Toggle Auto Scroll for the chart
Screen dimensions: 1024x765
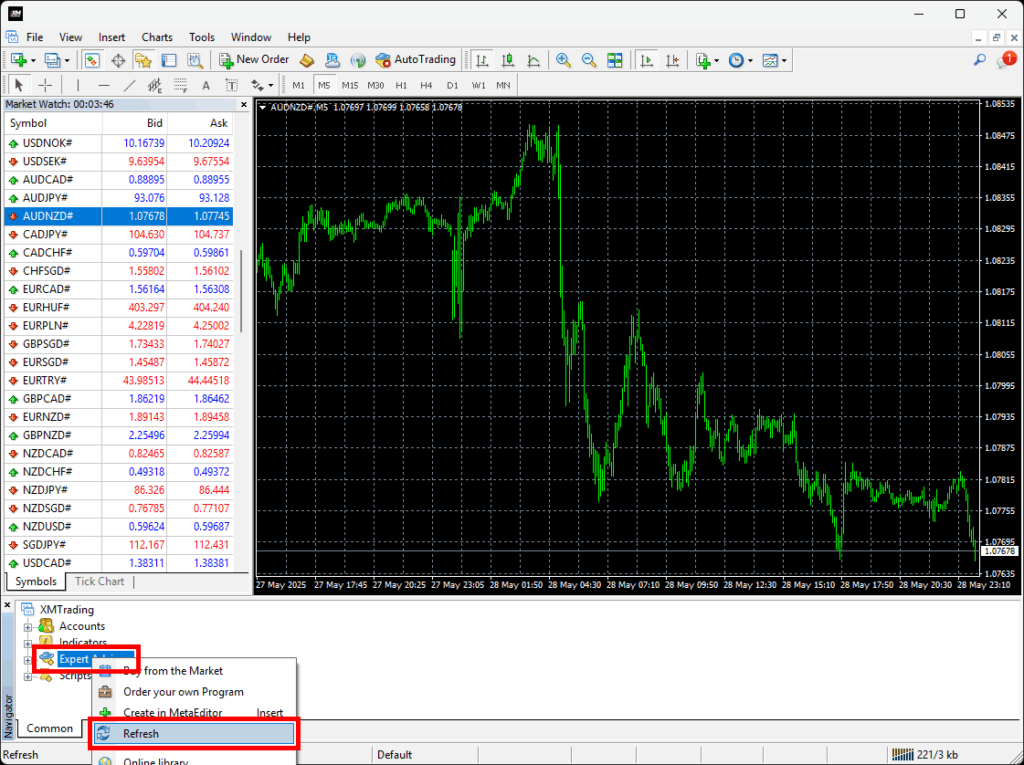647,60
